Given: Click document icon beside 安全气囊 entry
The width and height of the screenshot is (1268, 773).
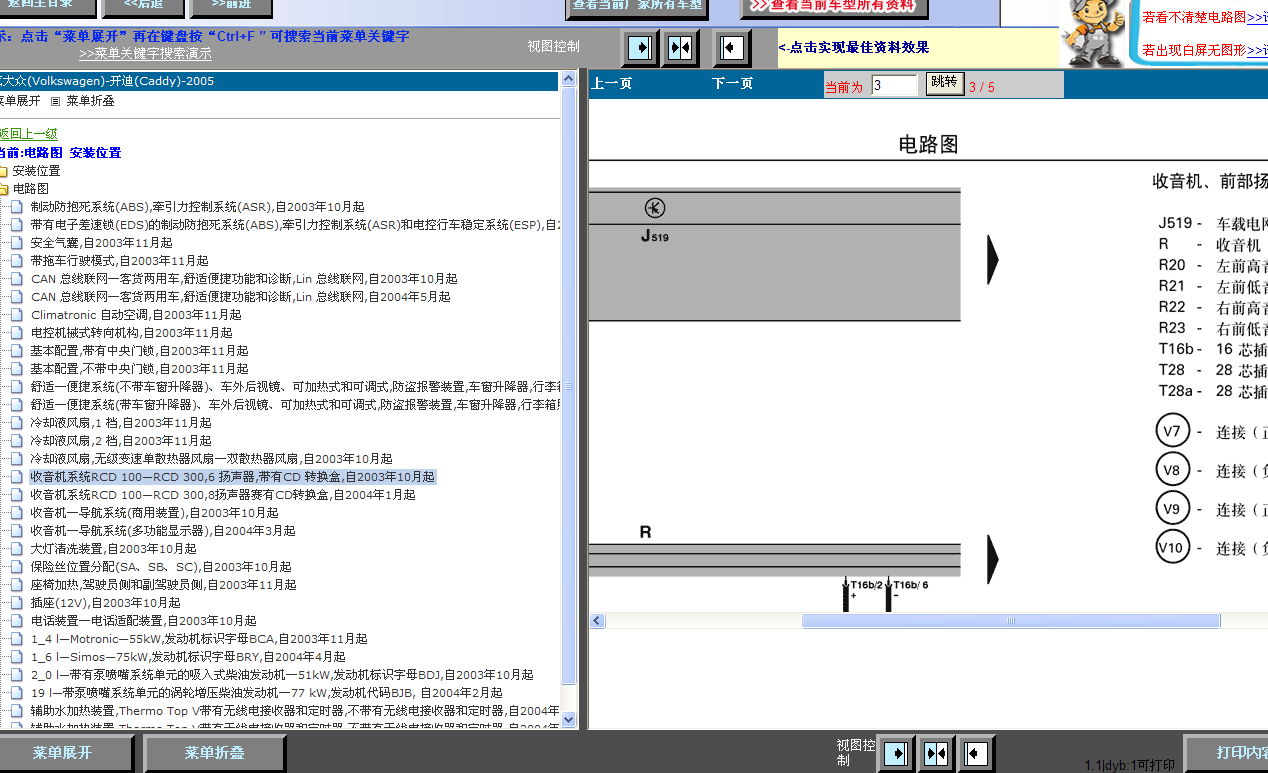Looking at the screenshot, I should point(17,243).
